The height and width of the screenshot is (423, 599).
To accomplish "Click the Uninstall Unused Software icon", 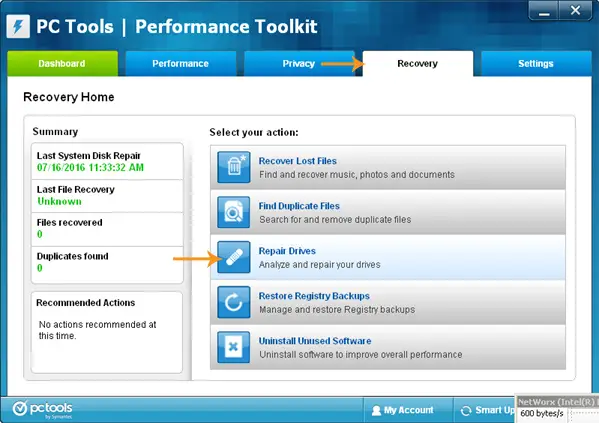I will click(234, 347).
